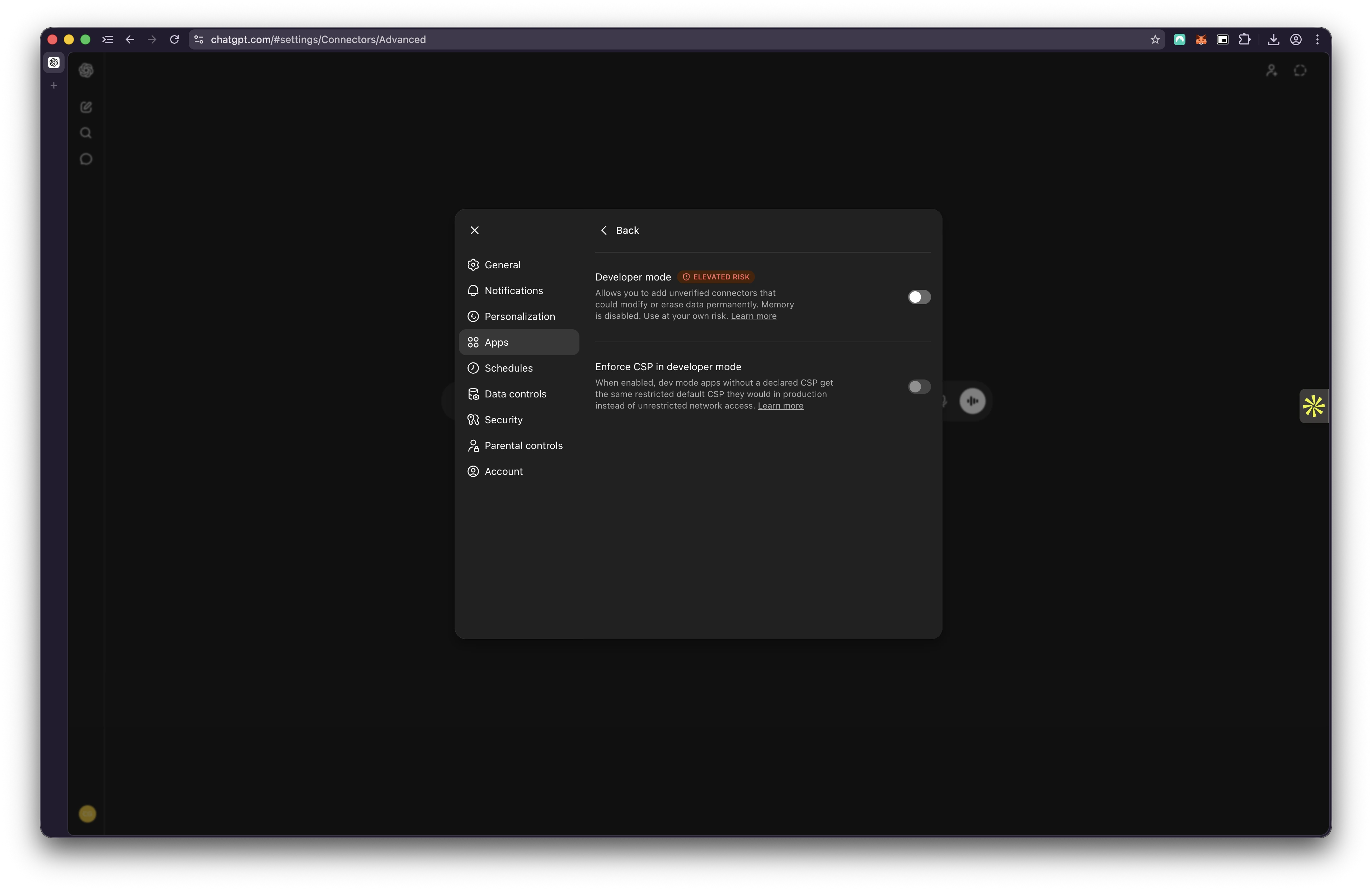
Task: Open Security settings section
Action: [519, 420]
